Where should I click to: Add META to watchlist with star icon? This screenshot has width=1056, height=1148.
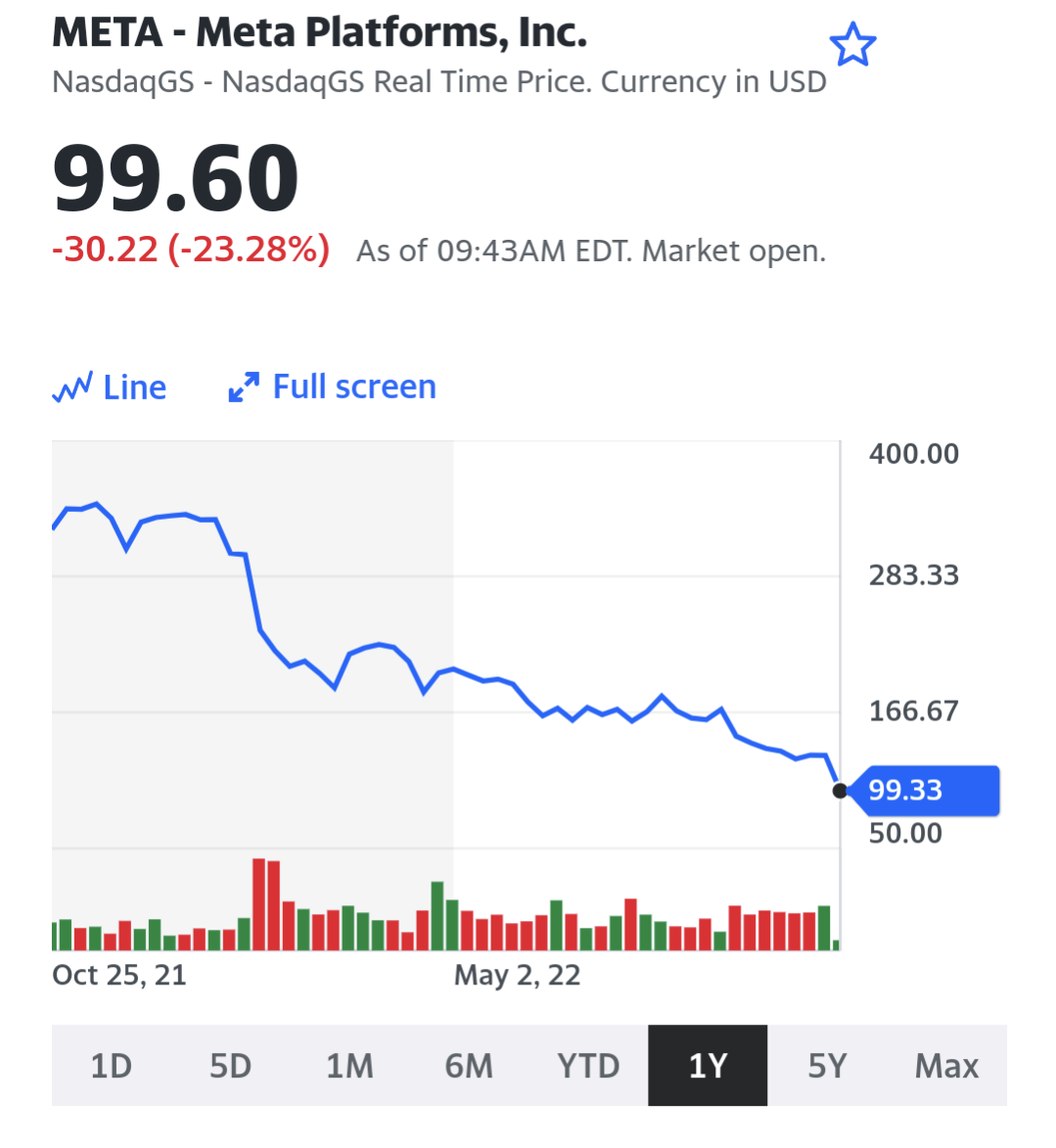[x=851, y=46]
